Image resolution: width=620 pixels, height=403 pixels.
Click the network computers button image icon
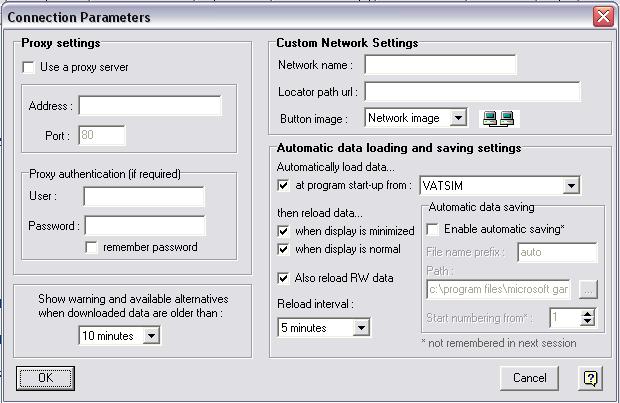tap(497, 118)
